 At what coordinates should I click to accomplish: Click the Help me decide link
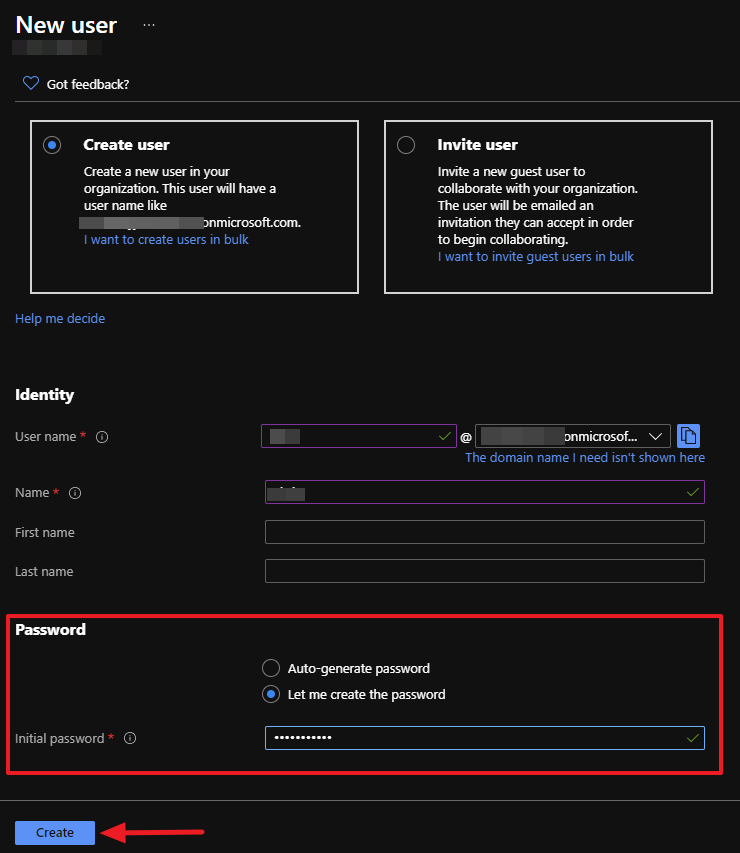(x=60, y=319)
